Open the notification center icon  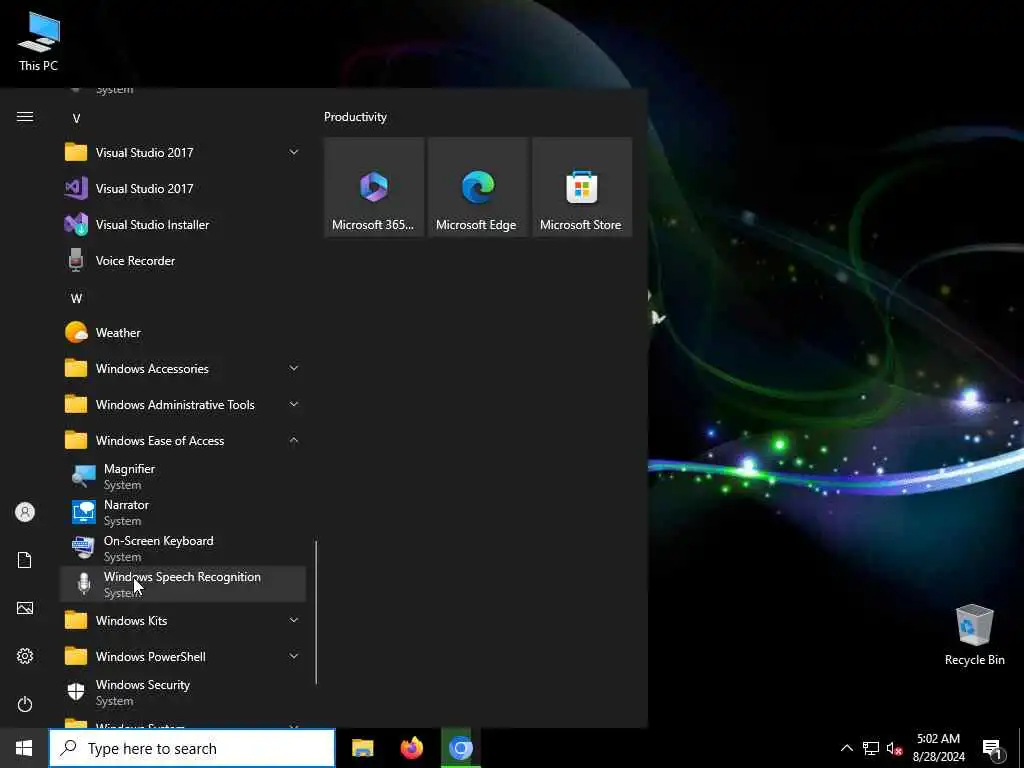[992, 749]
